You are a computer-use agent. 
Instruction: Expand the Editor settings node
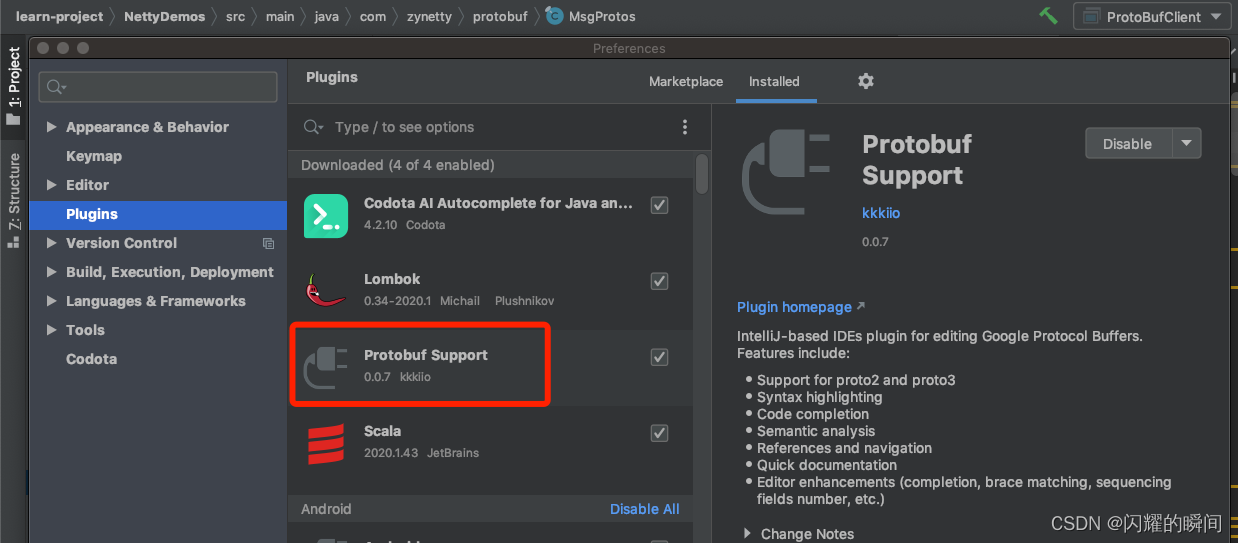[x=52, y=185]
